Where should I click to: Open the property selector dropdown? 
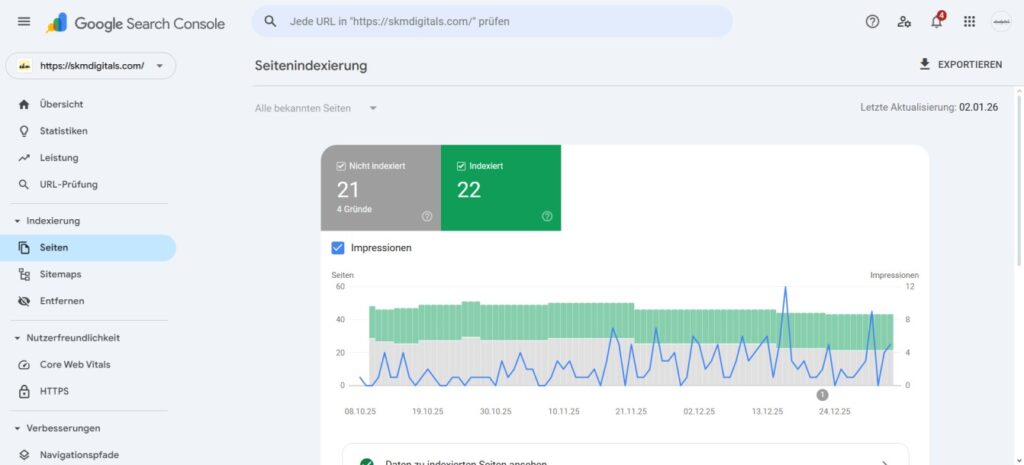[x=91, y=66]
